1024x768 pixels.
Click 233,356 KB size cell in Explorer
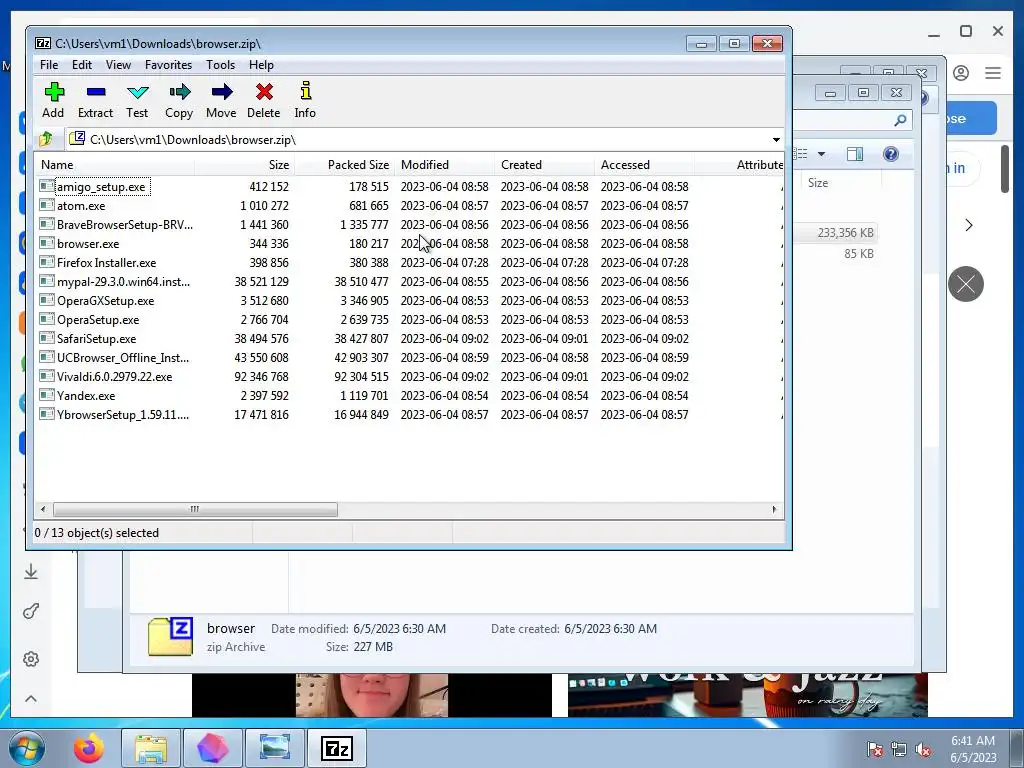click(x=846, y=232)
